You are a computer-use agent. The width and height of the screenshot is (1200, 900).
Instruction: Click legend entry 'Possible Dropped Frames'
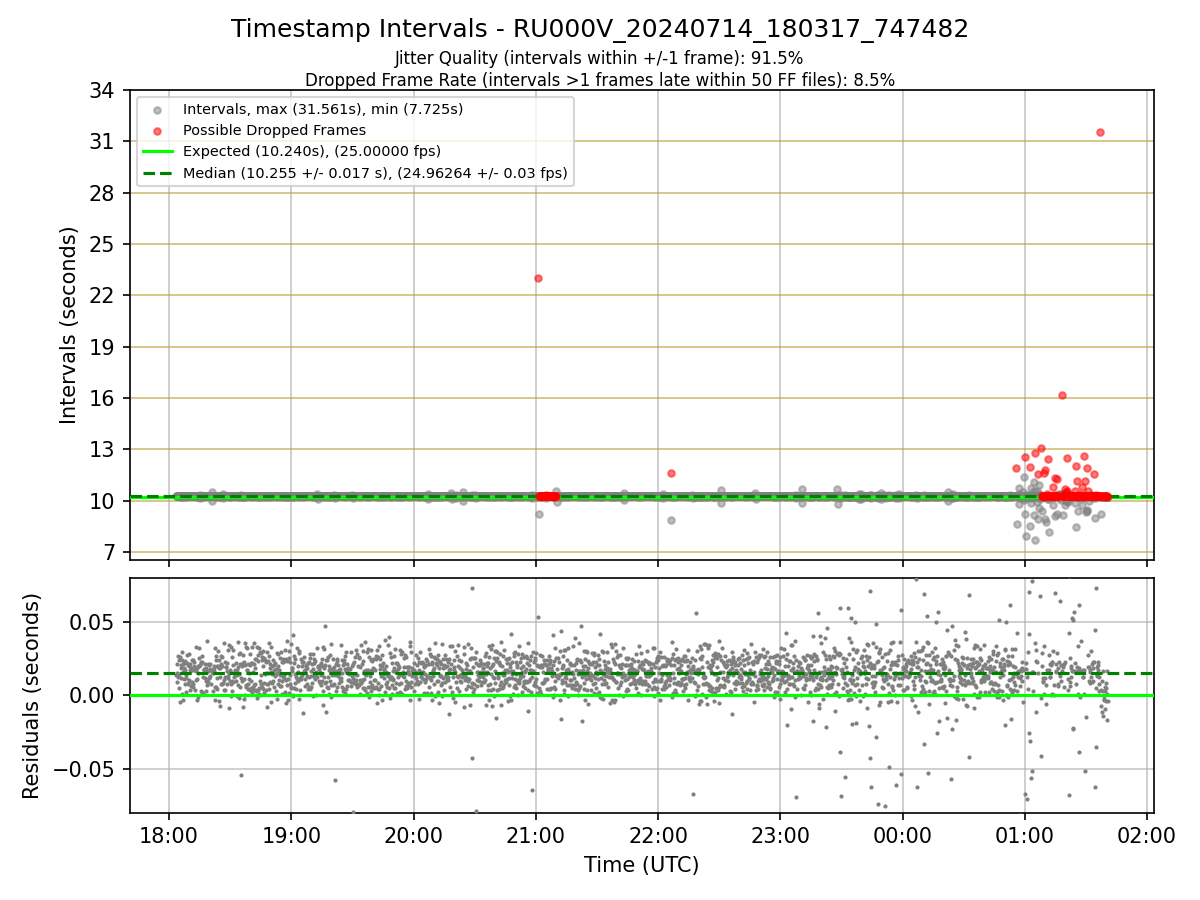(274, 130)
